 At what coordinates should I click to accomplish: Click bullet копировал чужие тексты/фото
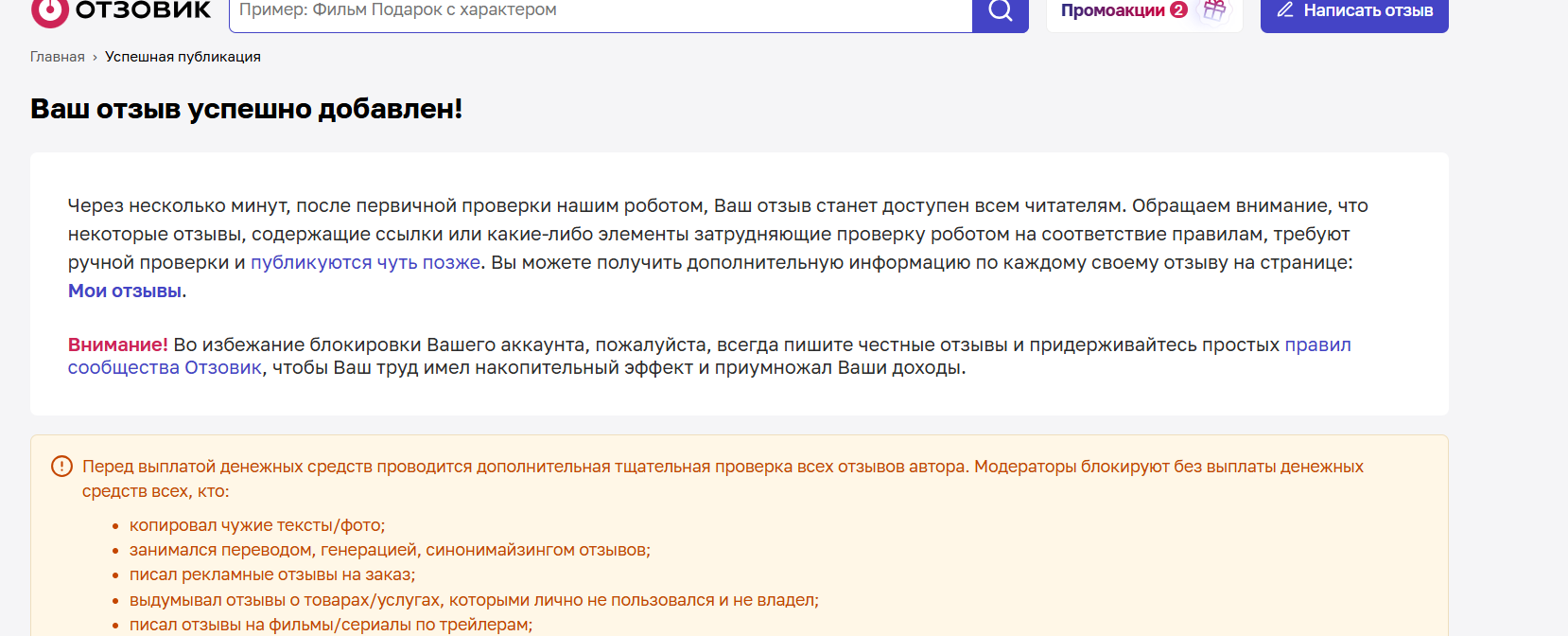[x=257, y=525]
